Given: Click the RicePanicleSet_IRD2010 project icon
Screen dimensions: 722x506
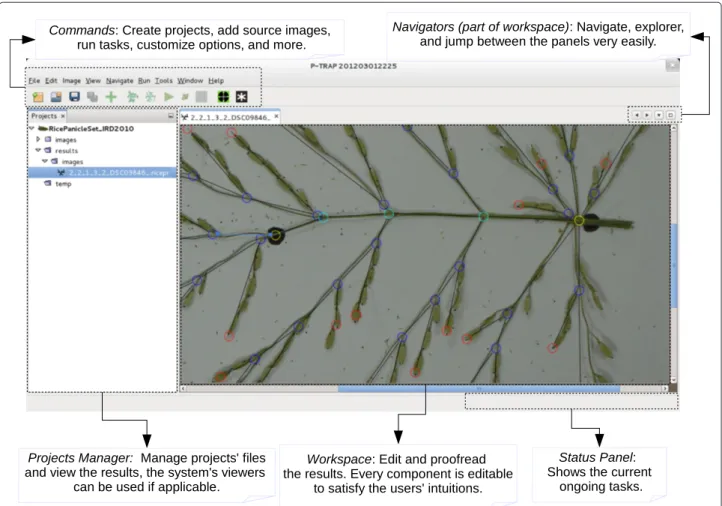Looking at the screenshot, I should click(x=43, y=128).
